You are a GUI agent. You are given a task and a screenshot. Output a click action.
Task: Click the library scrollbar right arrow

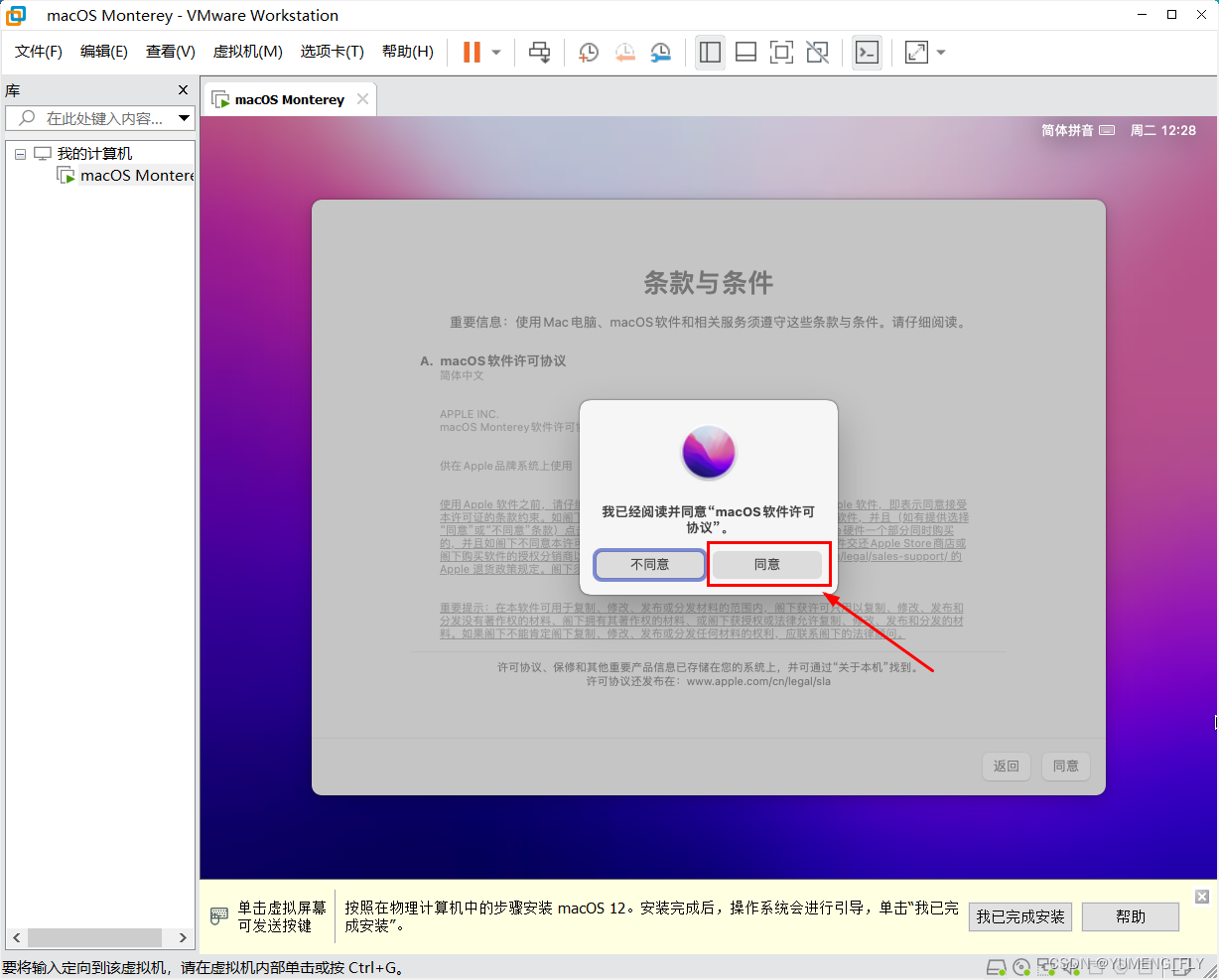tap(183, 937)
